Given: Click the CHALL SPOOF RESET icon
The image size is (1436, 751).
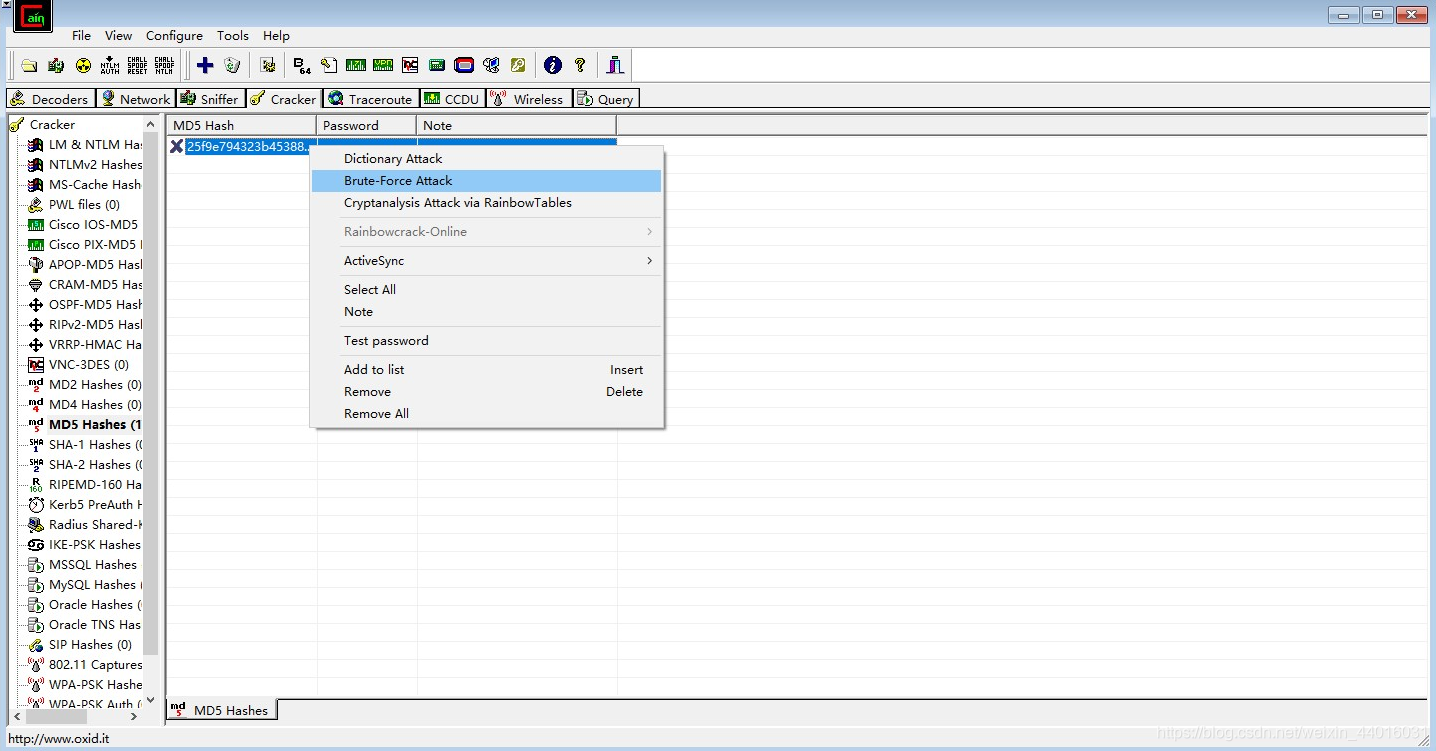Looking at the screenshot, I should [x=137, y=66].
